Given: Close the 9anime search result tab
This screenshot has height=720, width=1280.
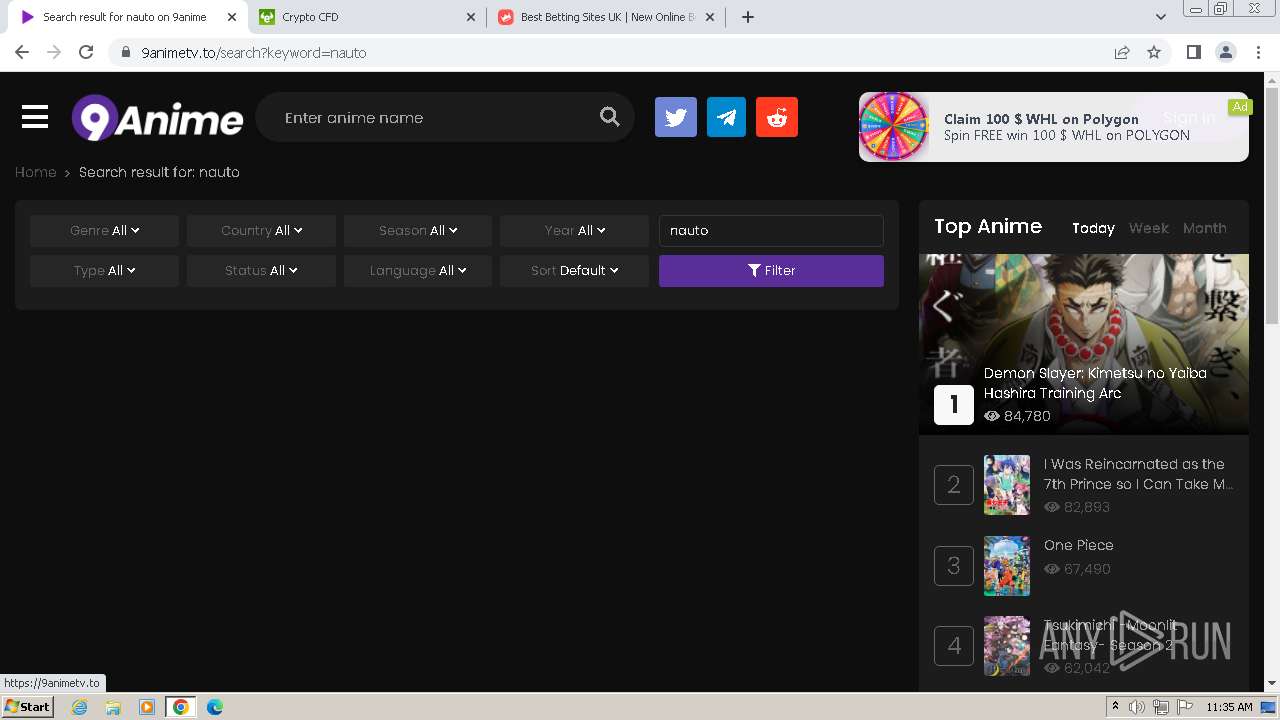Looking at the screenshot, I should tap(232, 17).
